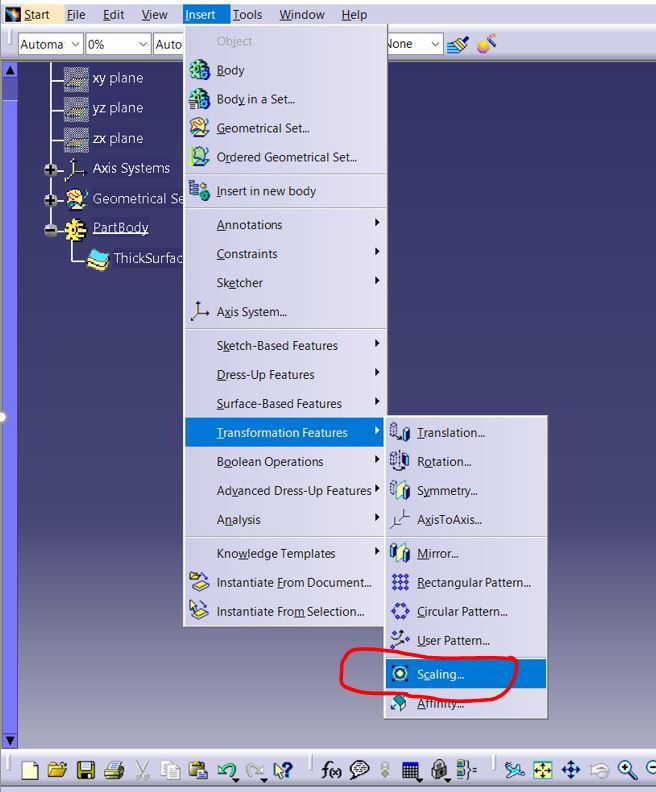The width and height of the screenshot is (656, 792).
Task: Collapse the PartBody tree node
Action: [51, 229]
